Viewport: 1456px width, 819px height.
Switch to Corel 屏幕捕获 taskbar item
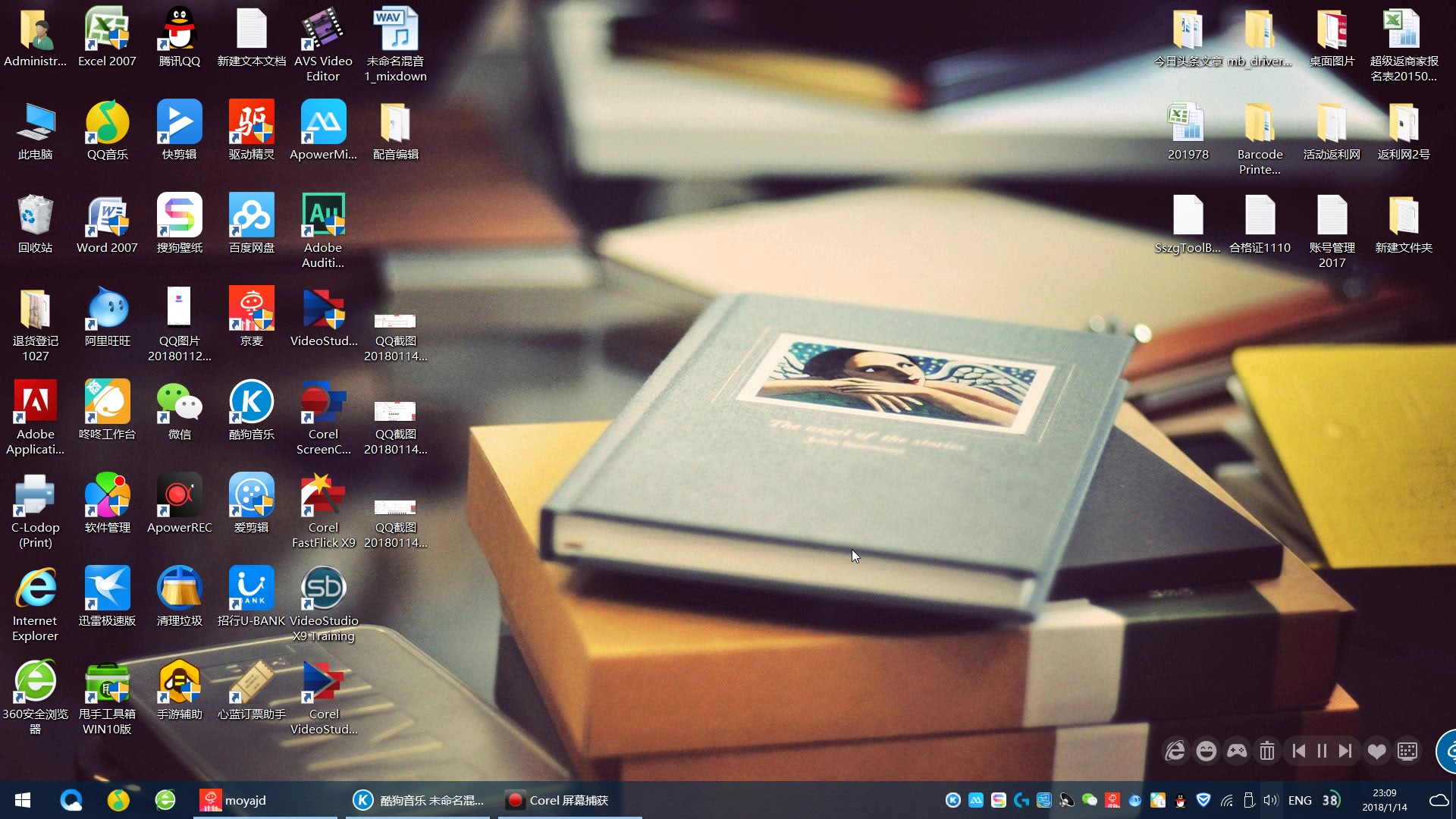(570, 800)
